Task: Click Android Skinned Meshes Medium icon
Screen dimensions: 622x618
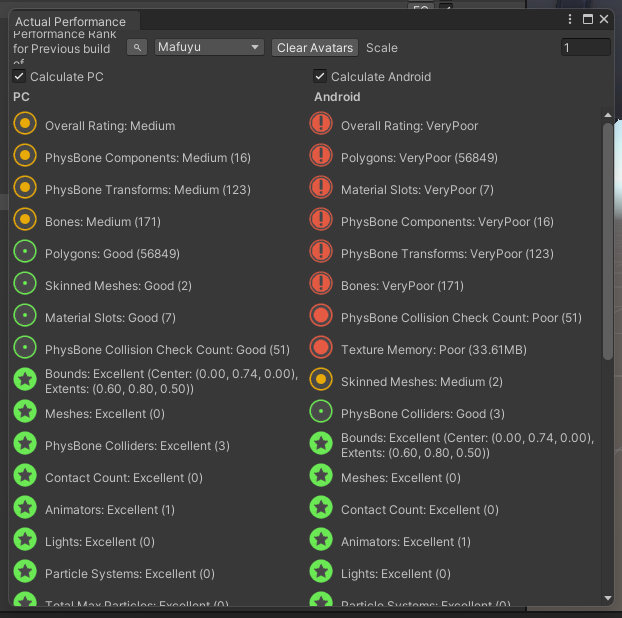Action: pos(321,380)
